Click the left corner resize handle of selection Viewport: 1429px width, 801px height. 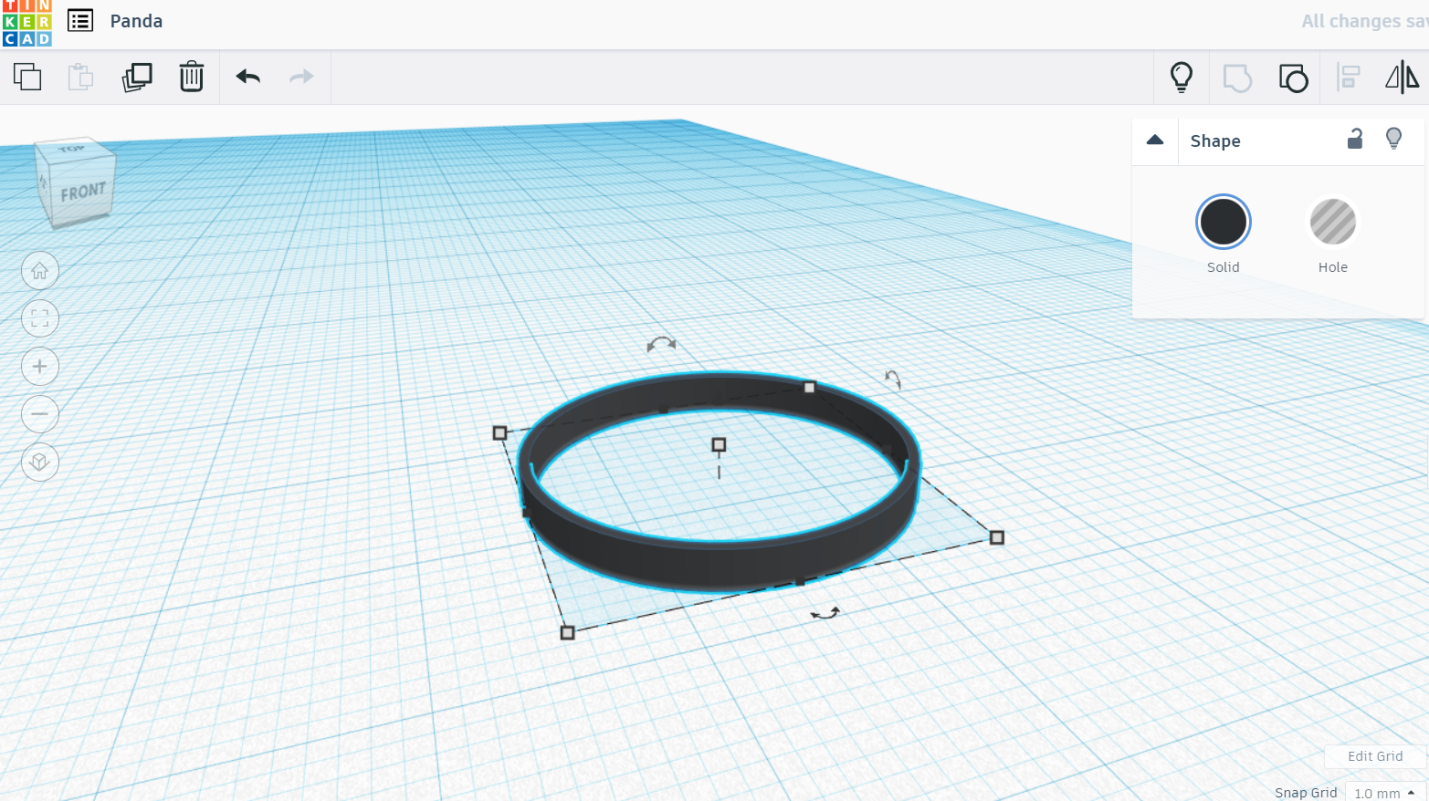pyautogui.click(x=500, y=433)
